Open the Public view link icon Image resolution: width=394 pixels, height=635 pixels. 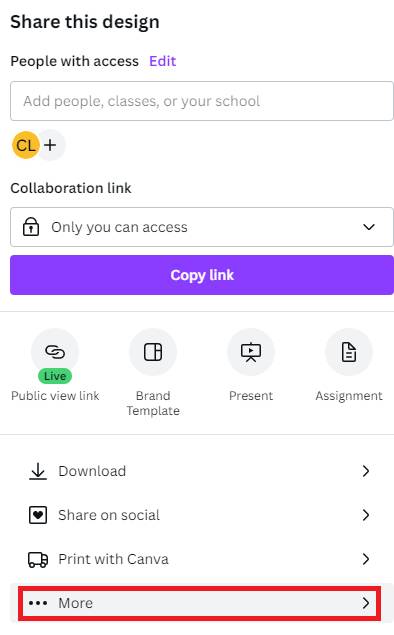(55, 352)
